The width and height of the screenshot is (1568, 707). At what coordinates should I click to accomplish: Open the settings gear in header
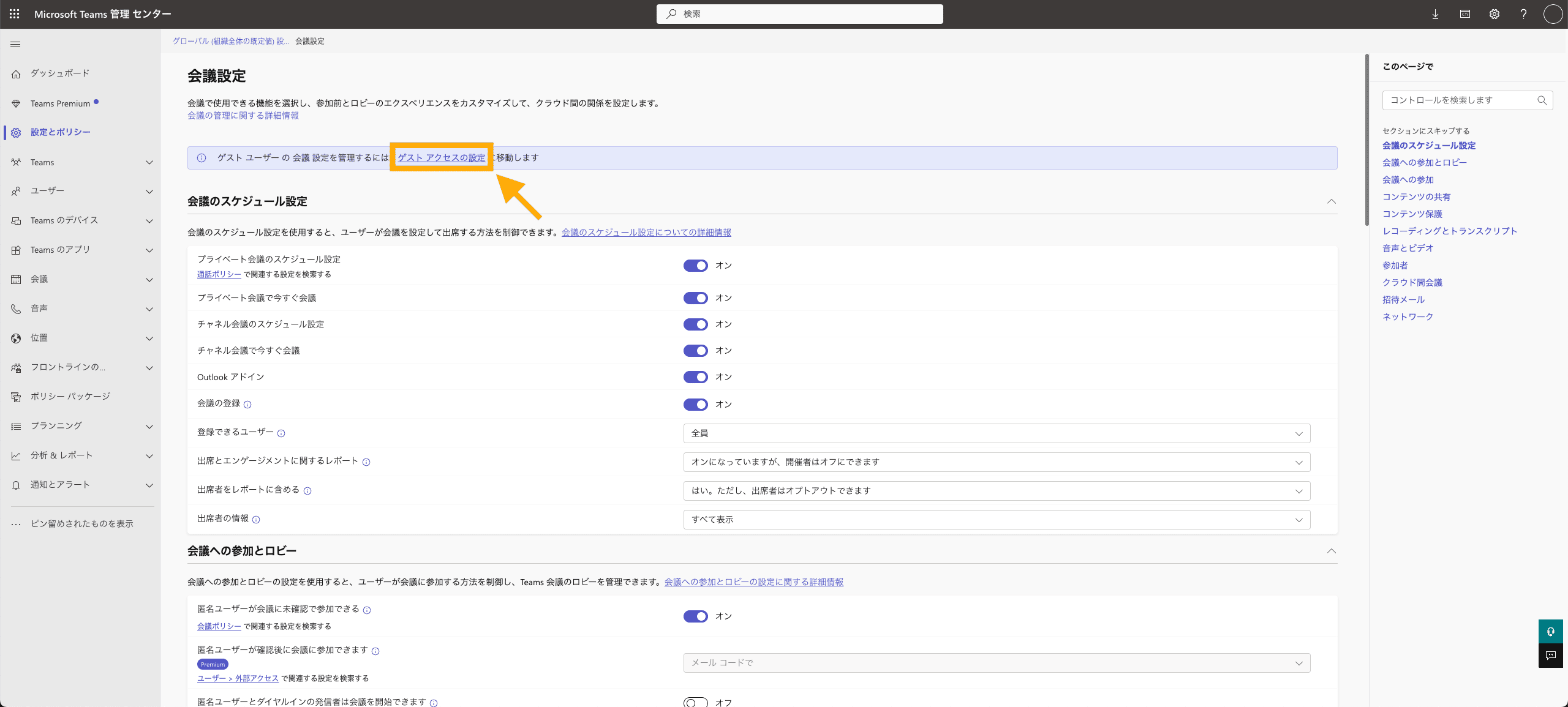tap(1494, 14)
